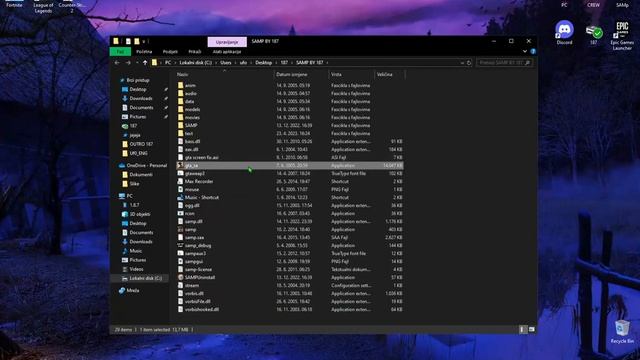The width and height of the screenshot is (640, 360).
Task: Go forward using the Forward arrow
Action: coord(128,63)
